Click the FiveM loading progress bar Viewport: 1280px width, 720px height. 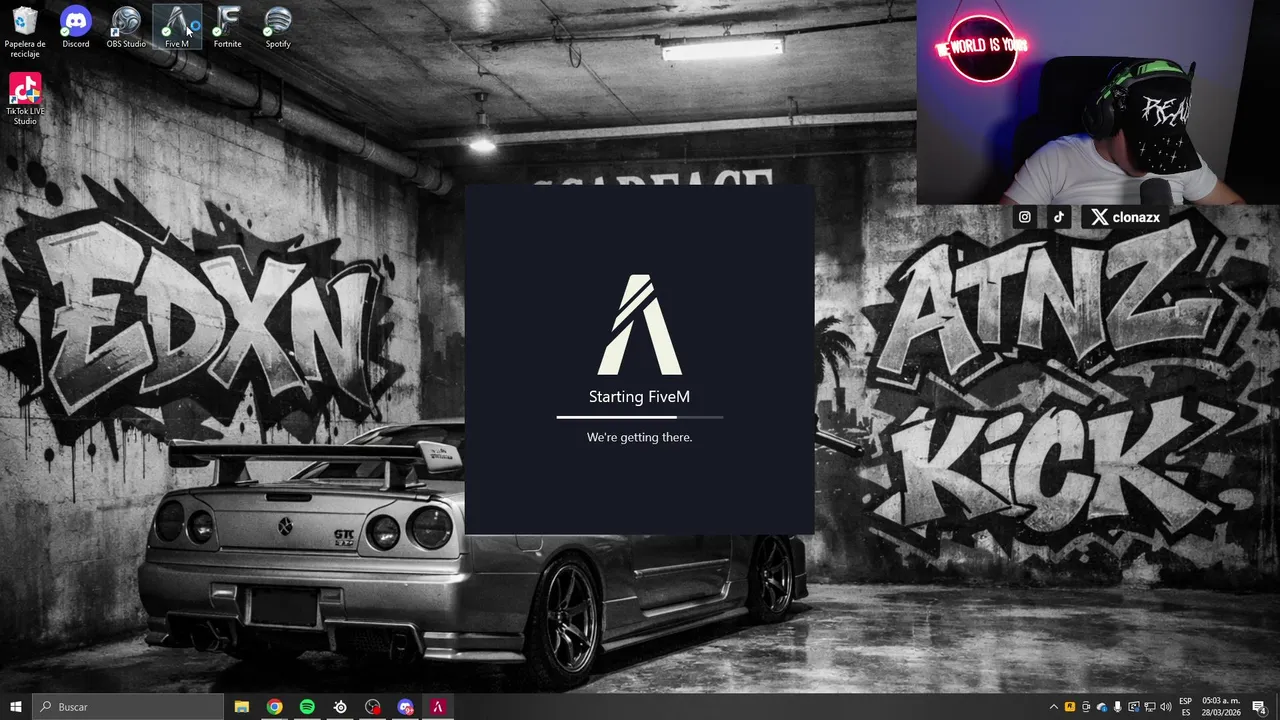click(x=640, y=417)
